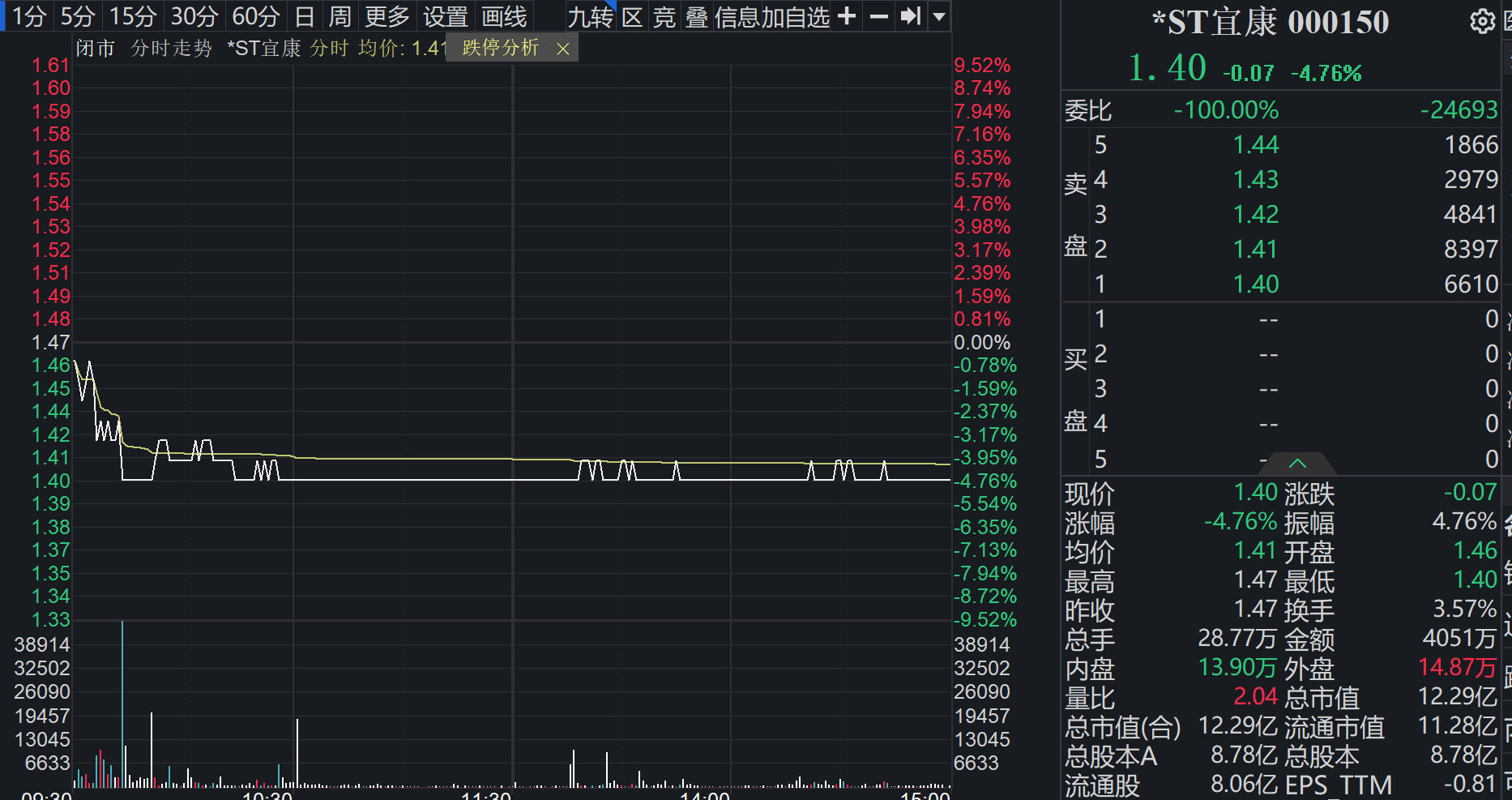Click the 0.00% baseline axis label
This screenshot has height=800, width=1512.
pyautogui.click(x=982, y=343)
